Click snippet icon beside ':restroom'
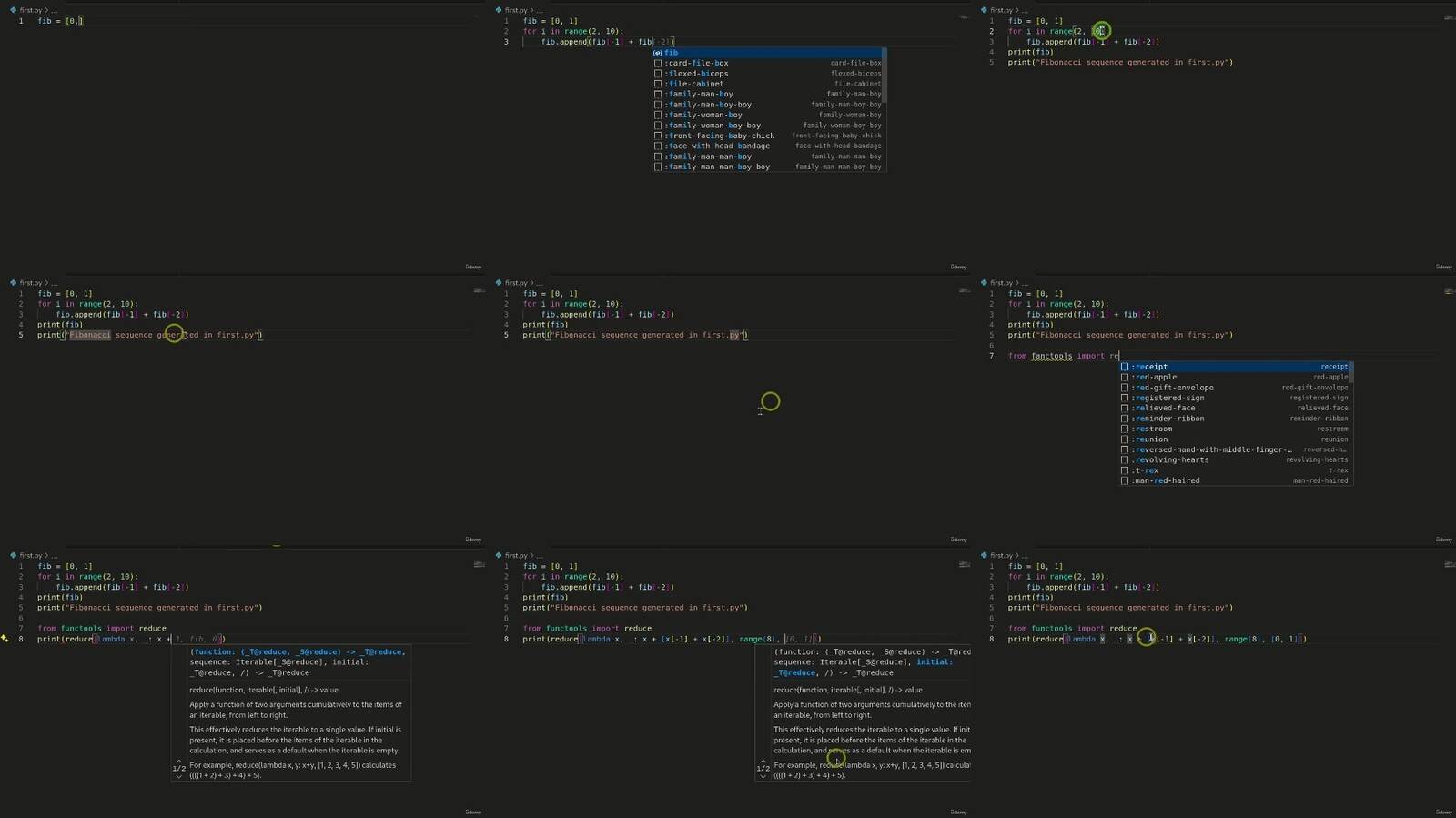The image size is (1456, 818). 1125,429
